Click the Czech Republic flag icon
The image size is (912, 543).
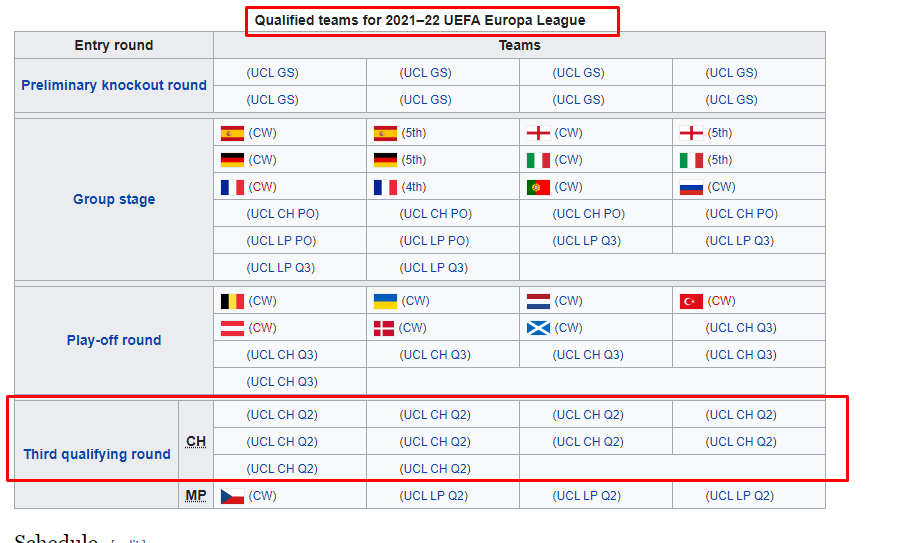pos(232,496)
